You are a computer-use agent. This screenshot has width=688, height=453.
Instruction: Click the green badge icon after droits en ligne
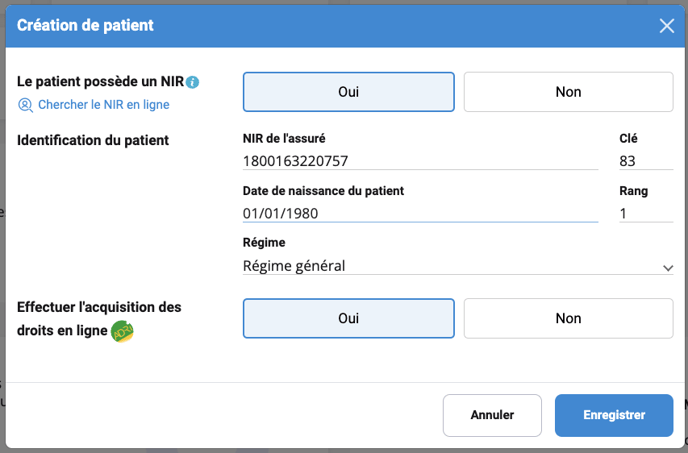coord(122,330)
